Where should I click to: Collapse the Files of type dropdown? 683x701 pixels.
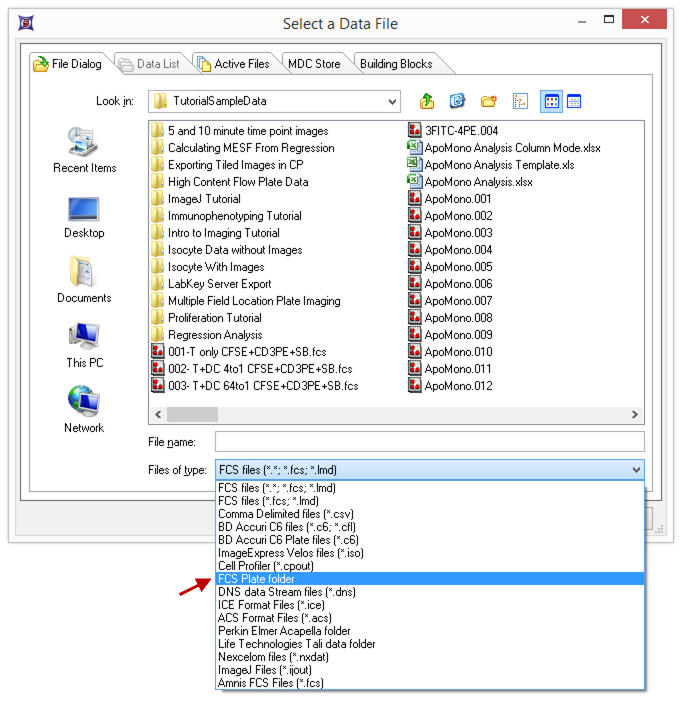(x=636, y=470)
